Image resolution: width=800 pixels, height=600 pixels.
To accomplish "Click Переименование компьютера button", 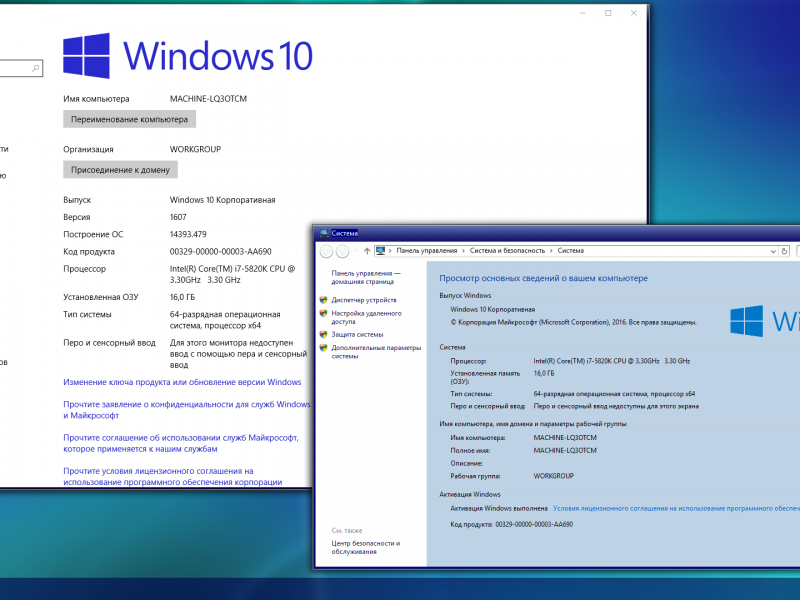I will 130,119.
